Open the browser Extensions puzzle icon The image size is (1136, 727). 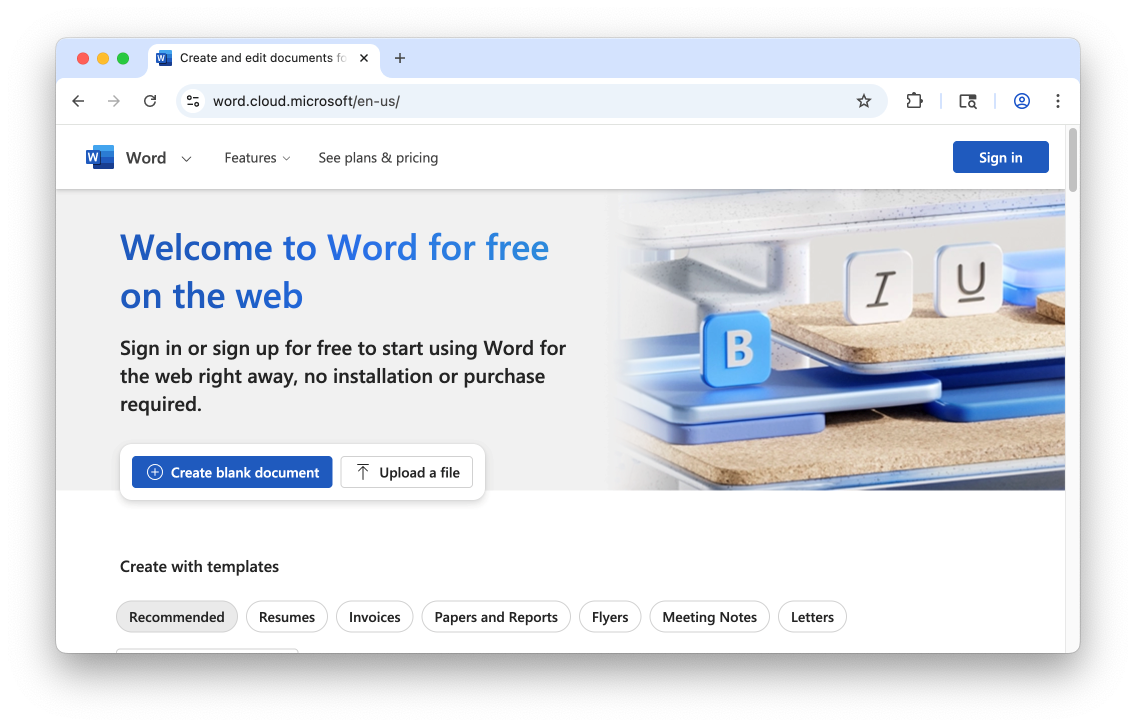(x=914, y=101)
